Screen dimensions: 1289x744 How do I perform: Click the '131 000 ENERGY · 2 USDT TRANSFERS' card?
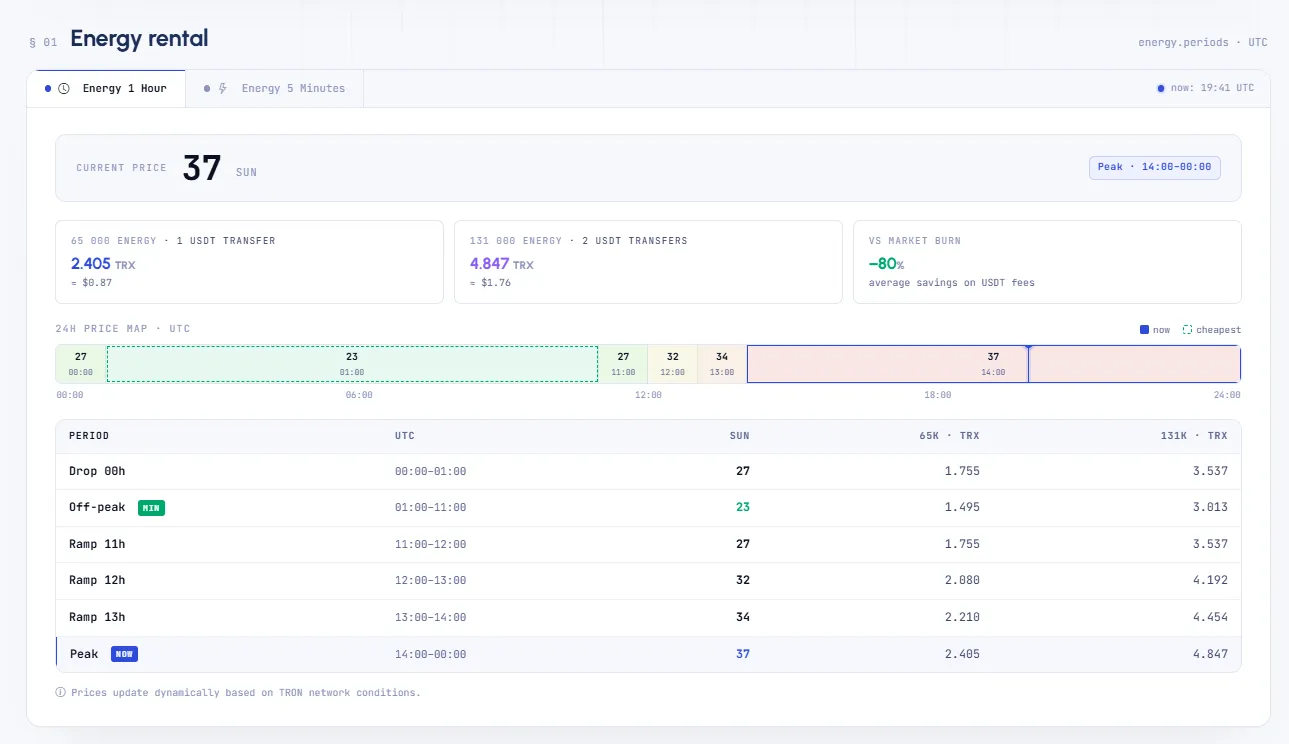coord(648,262)
